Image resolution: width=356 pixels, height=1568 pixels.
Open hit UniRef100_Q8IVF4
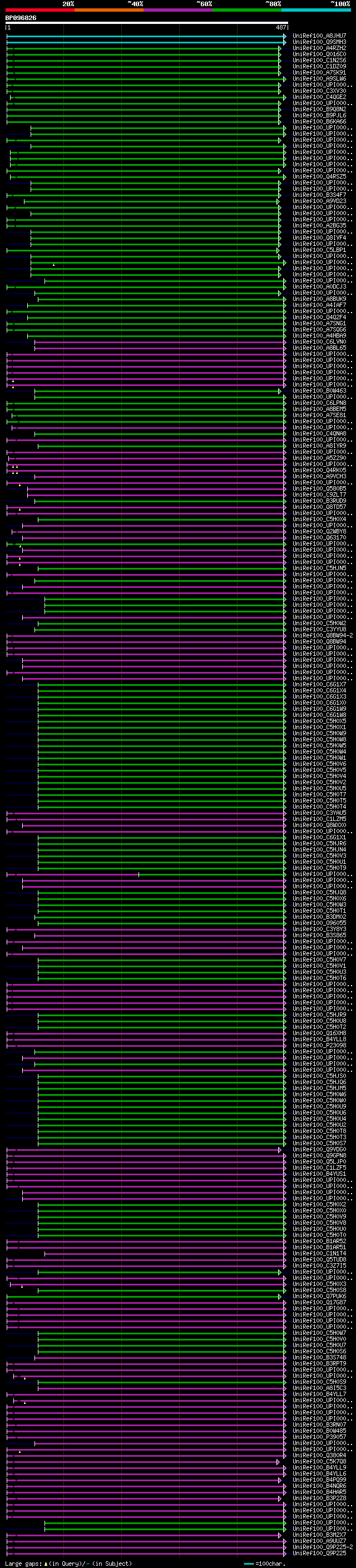[x=319, y=238]
